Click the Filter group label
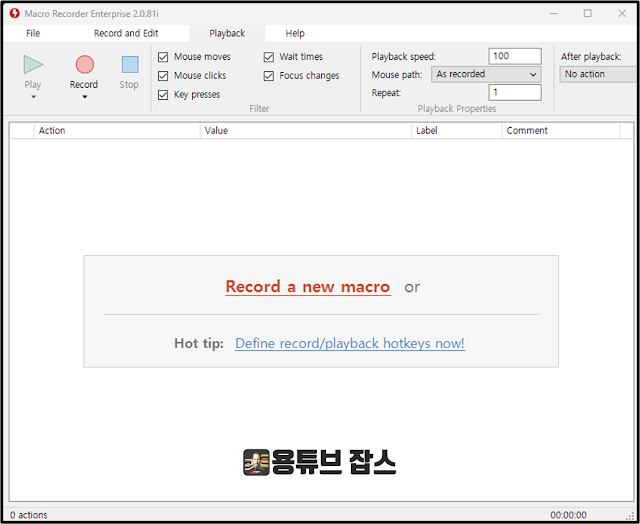The width and height of the screenshot is (640, 524). point(259,109)
